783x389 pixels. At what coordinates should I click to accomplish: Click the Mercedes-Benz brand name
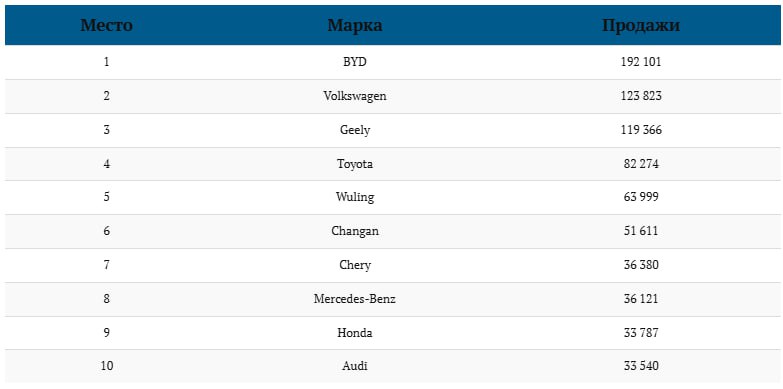[355, 299]
